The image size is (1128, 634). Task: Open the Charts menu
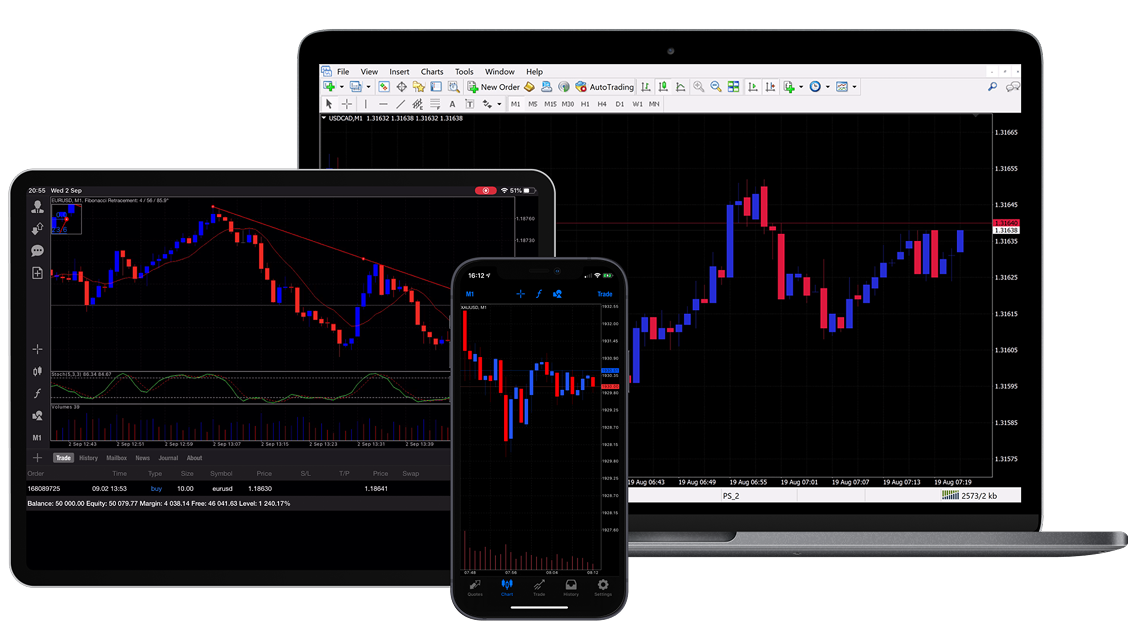432,72
